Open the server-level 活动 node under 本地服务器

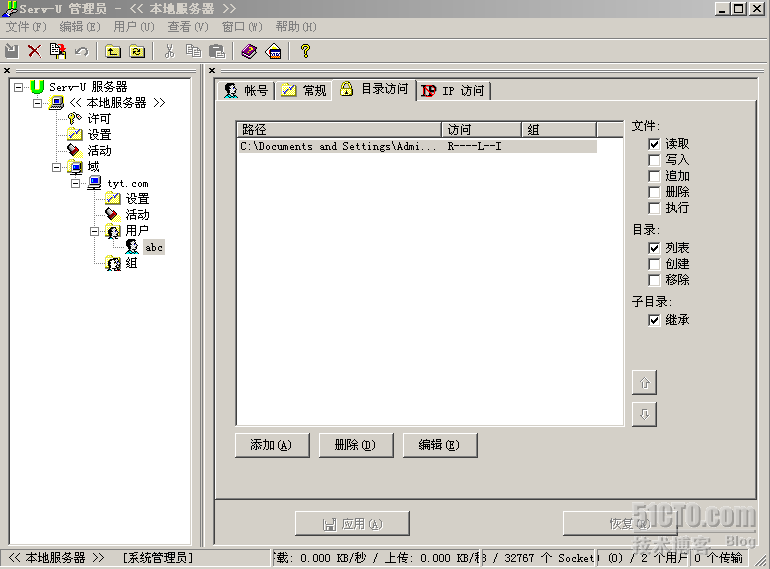(x=99, y=150)
